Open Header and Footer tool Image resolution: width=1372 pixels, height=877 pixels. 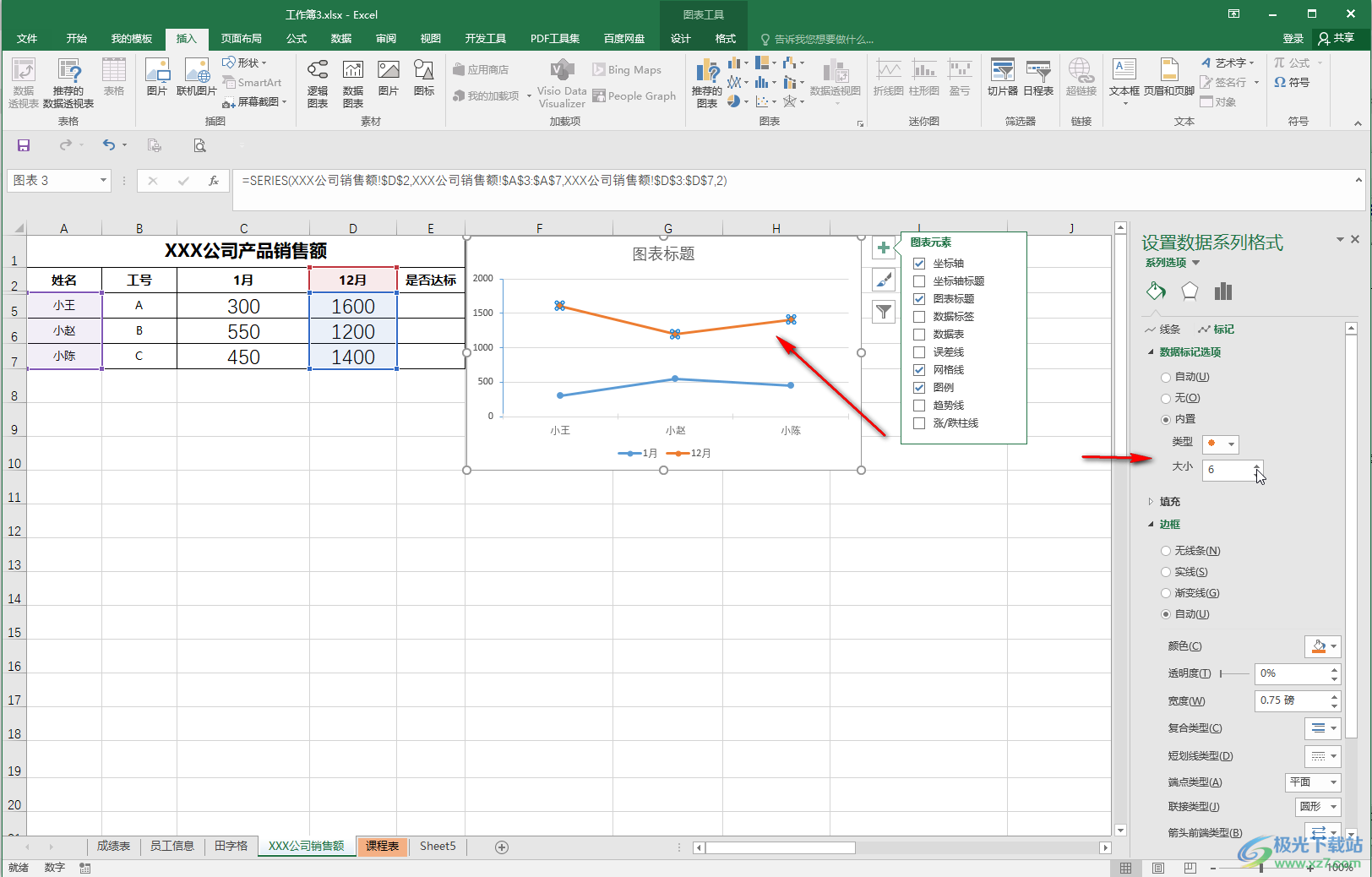[x=1169, y=77]
